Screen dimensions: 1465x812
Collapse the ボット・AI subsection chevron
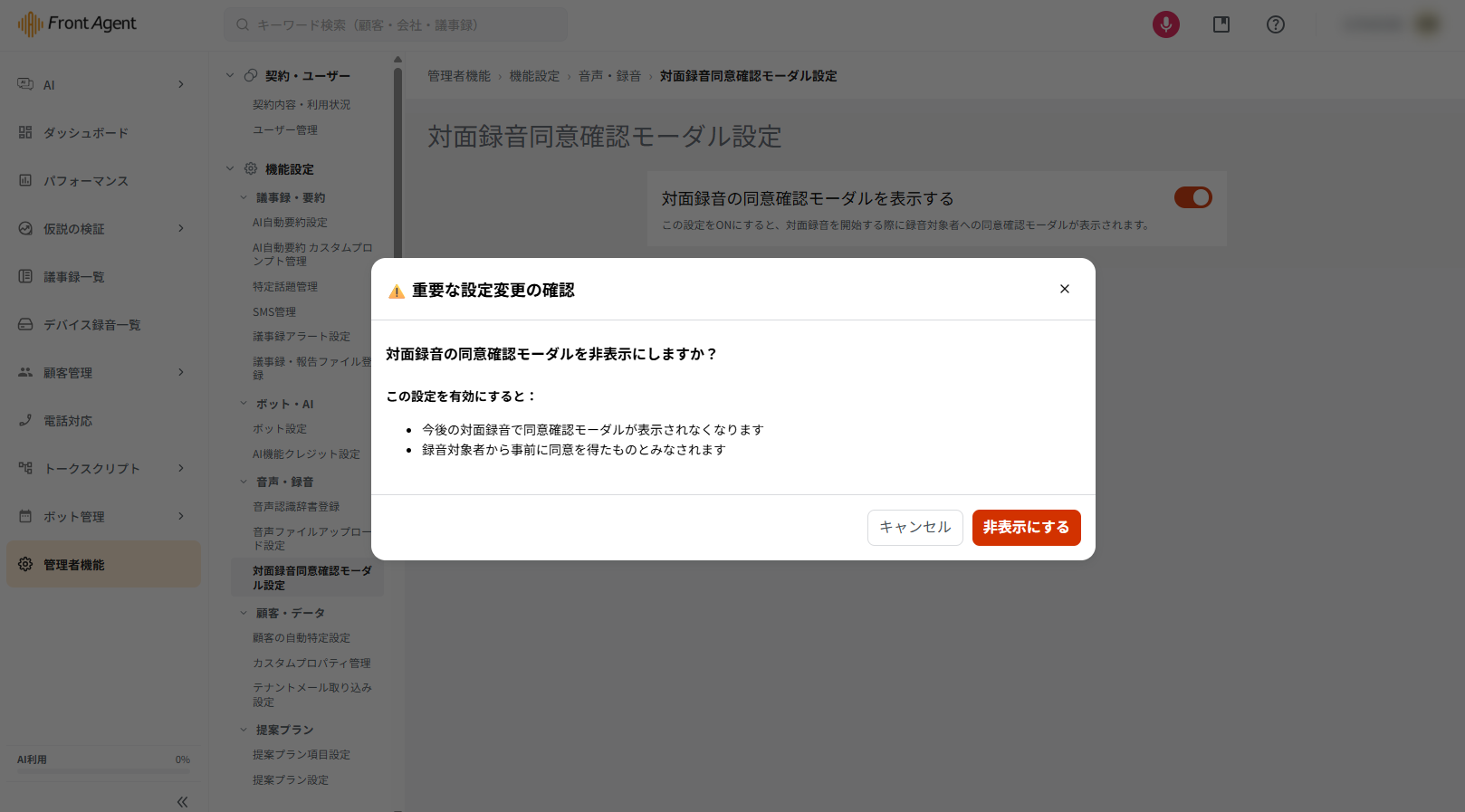coord(244,404)
